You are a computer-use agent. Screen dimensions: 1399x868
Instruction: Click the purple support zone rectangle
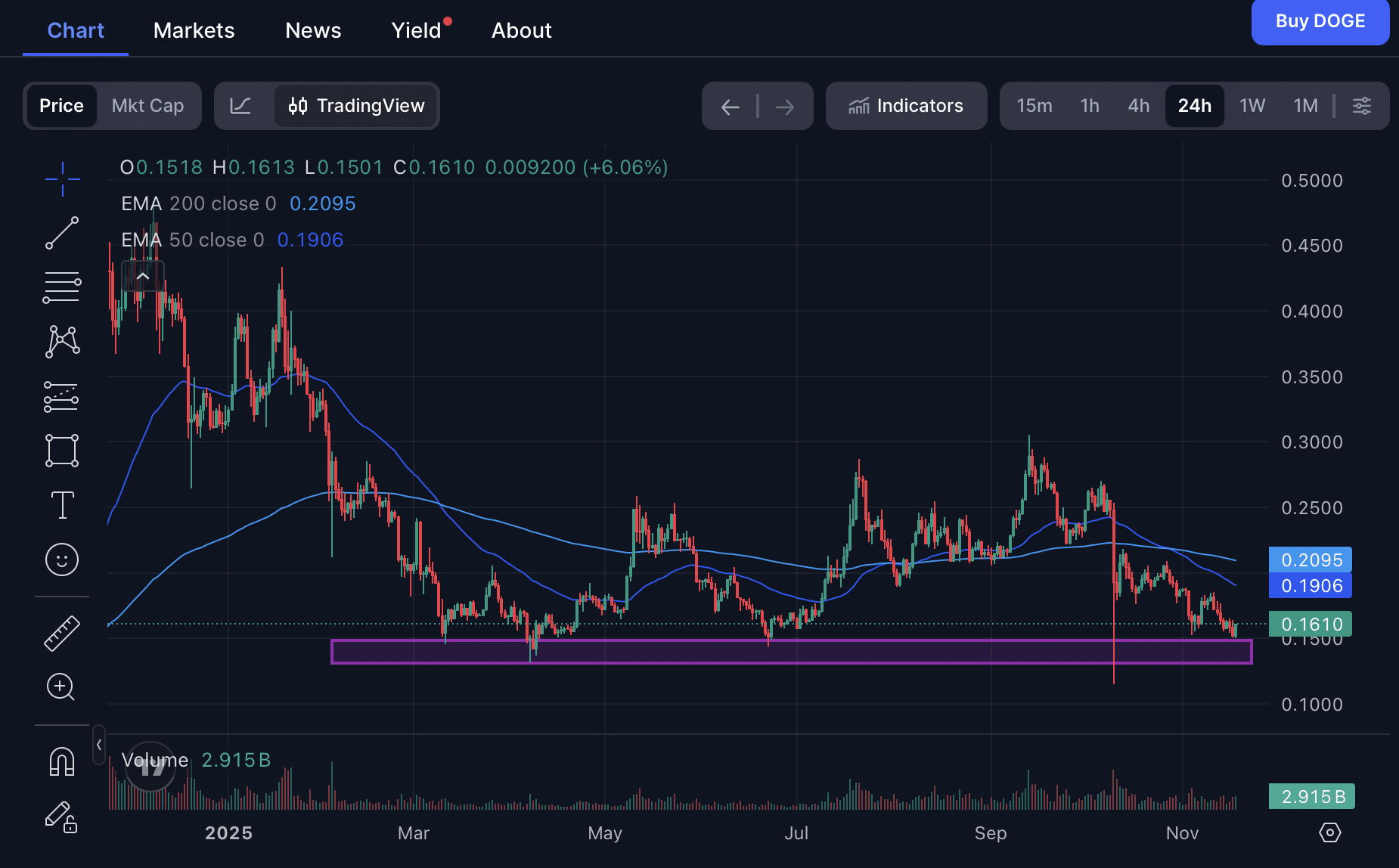click(791, 652)
